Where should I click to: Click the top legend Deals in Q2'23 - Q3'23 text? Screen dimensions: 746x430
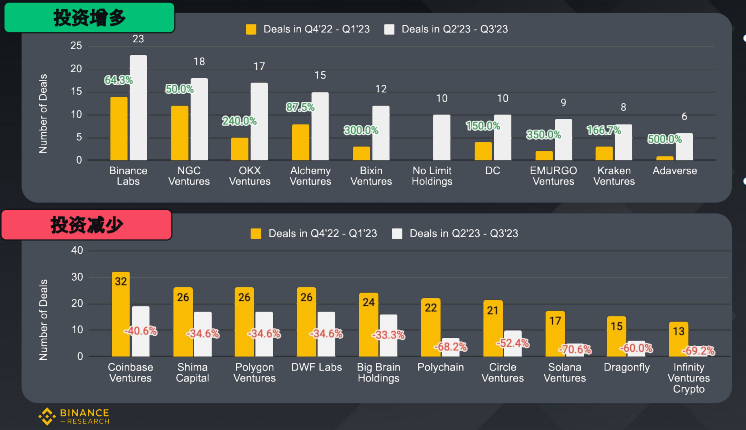point(455,29)
